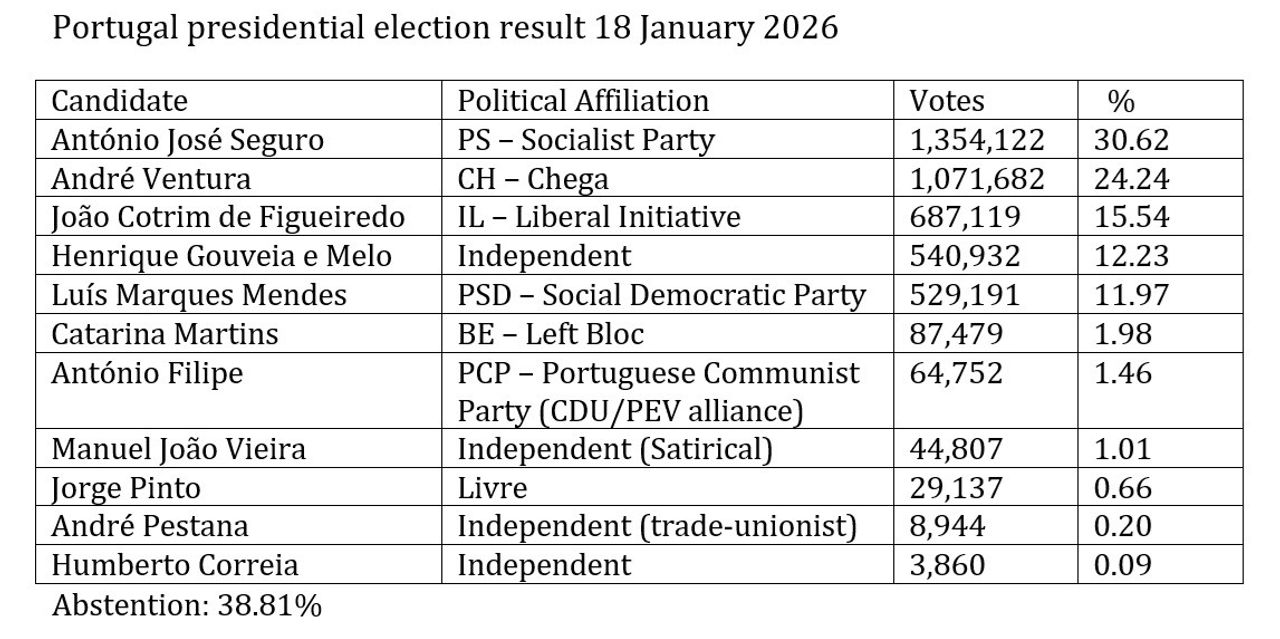The height and width of the screenshot is (639, 1280).
Task: Select the 'CH – Chega' cell
Action: click(533, 179)
